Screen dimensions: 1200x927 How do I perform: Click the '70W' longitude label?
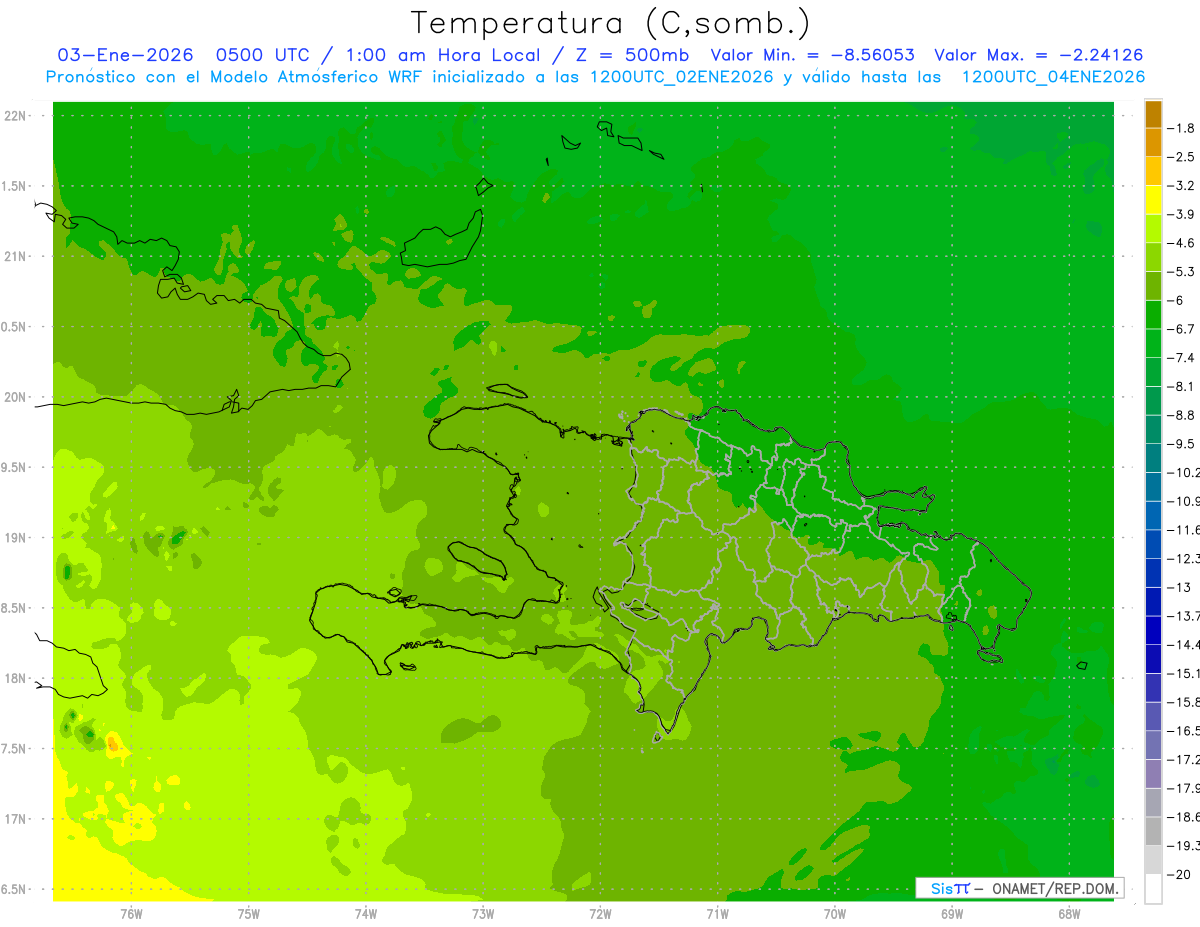click(x=835, y=912)
